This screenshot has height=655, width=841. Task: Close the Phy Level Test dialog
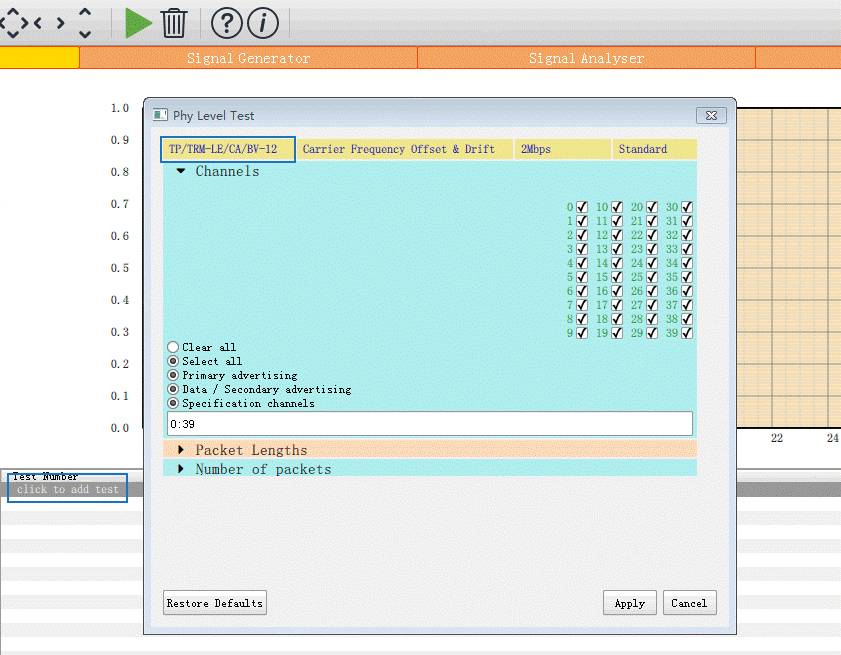[x=711, y=116]
